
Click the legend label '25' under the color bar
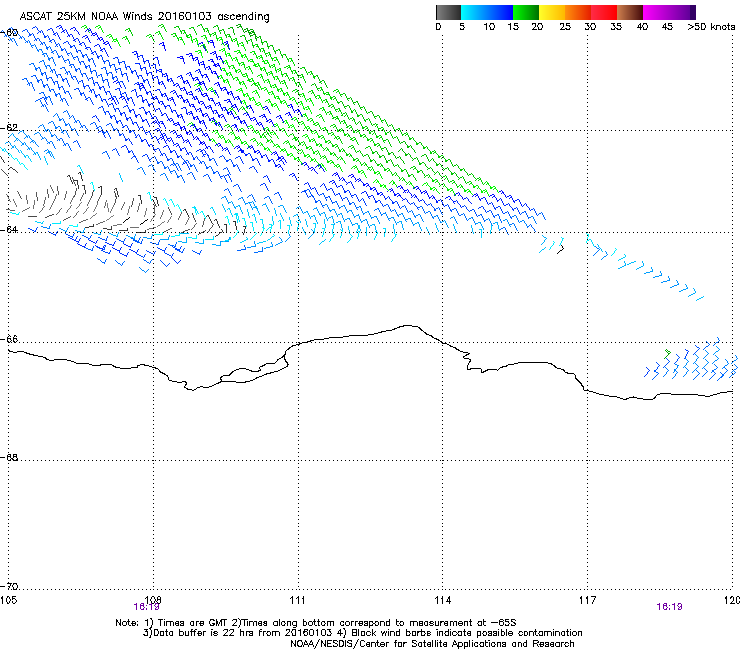click(x=565, y=27)
